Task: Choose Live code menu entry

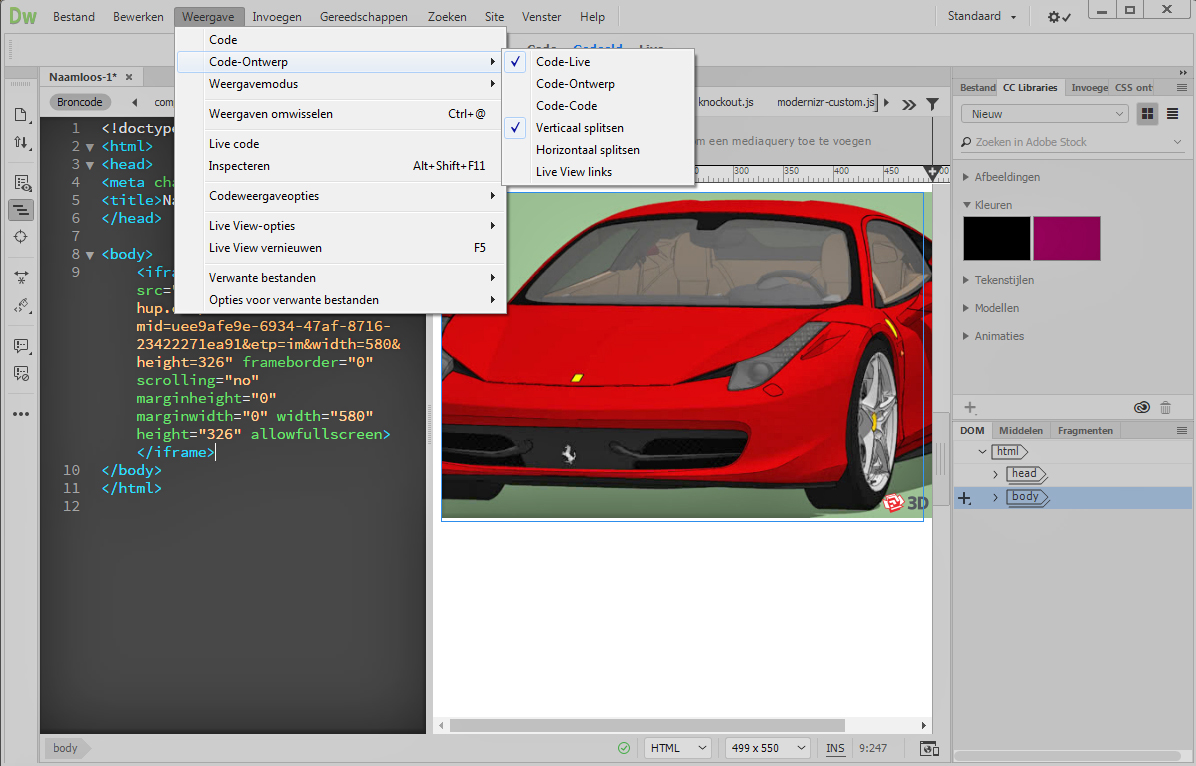Action: (x=340, y=144)
